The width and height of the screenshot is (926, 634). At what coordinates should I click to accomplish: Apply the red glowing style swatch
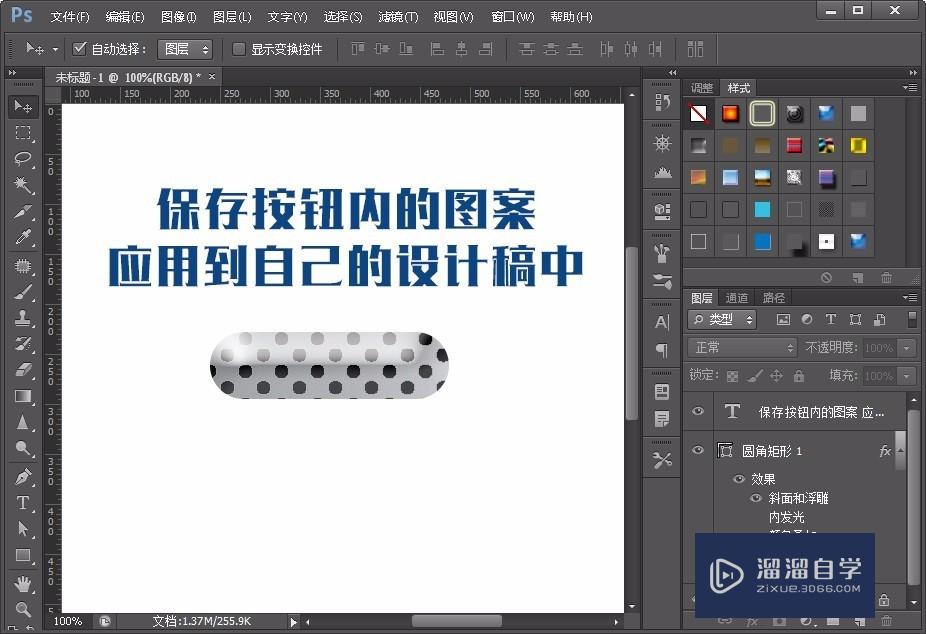(x=731, y=113)
